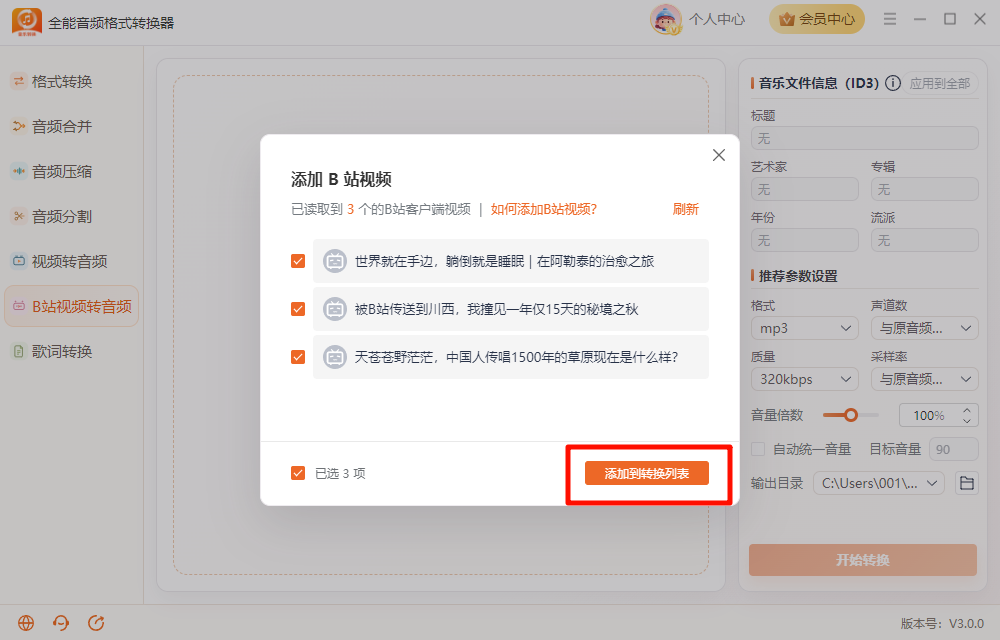Close the 添加 B 站视频 dialog
Viewport: 1000px width, 640px height.
pyautogui.click(x=719, y=155)
